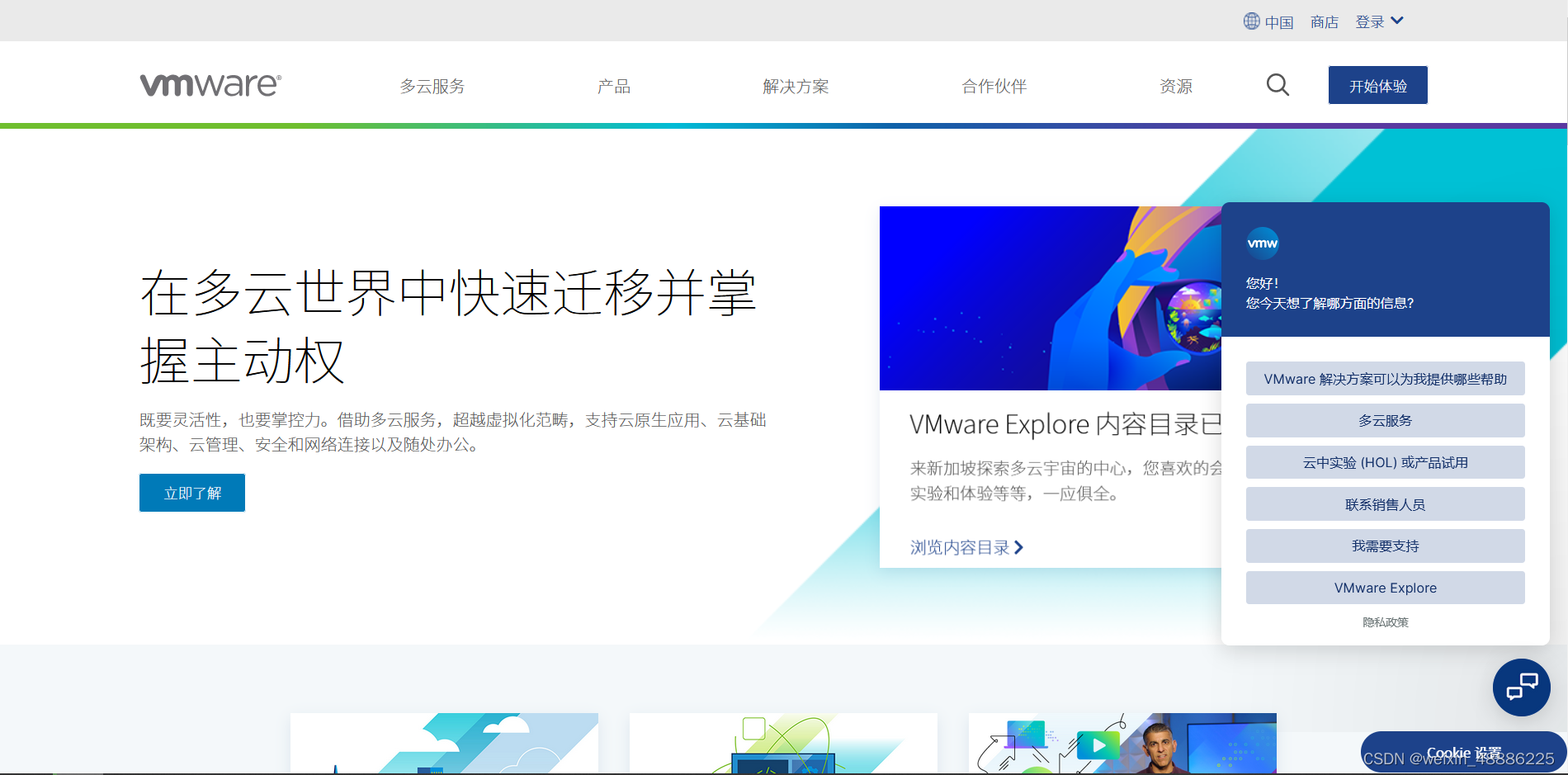Open the search magnifier icon

[x=1278, y=85]
